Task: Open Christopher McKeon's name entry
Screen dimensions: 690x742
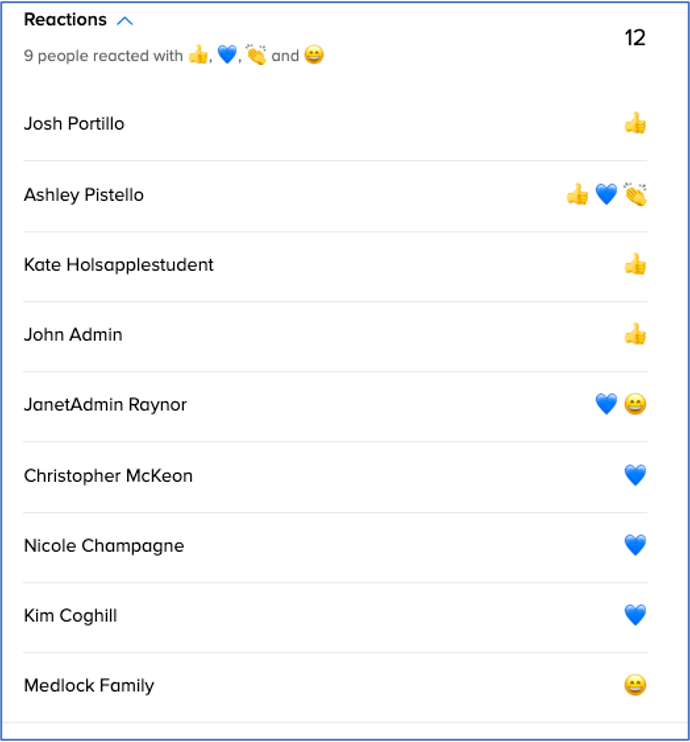Action: pos(108,476)
